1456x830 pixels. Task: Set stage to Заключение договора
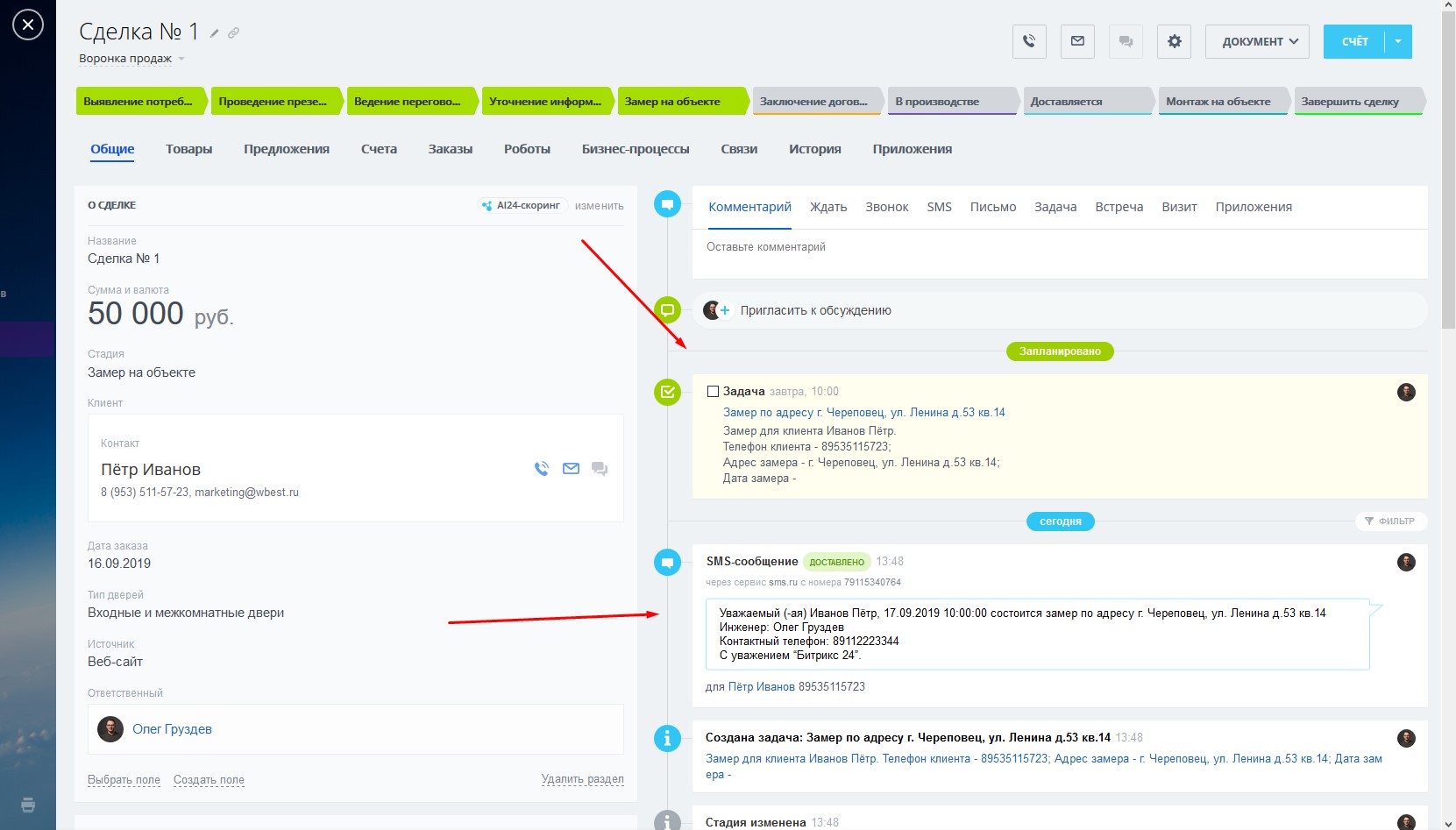(x=814, y=102)
